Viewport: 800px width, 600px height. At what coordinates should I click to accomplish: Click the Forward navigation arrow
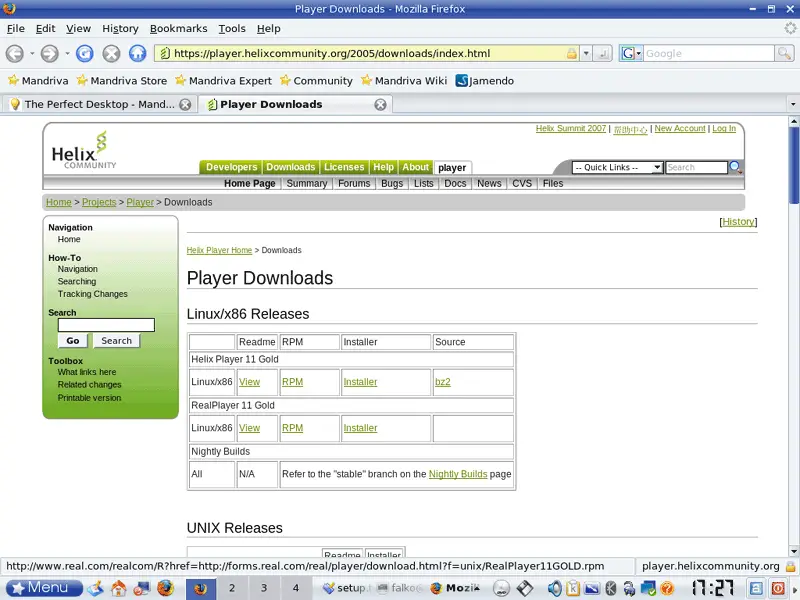[x=49, y=54]
